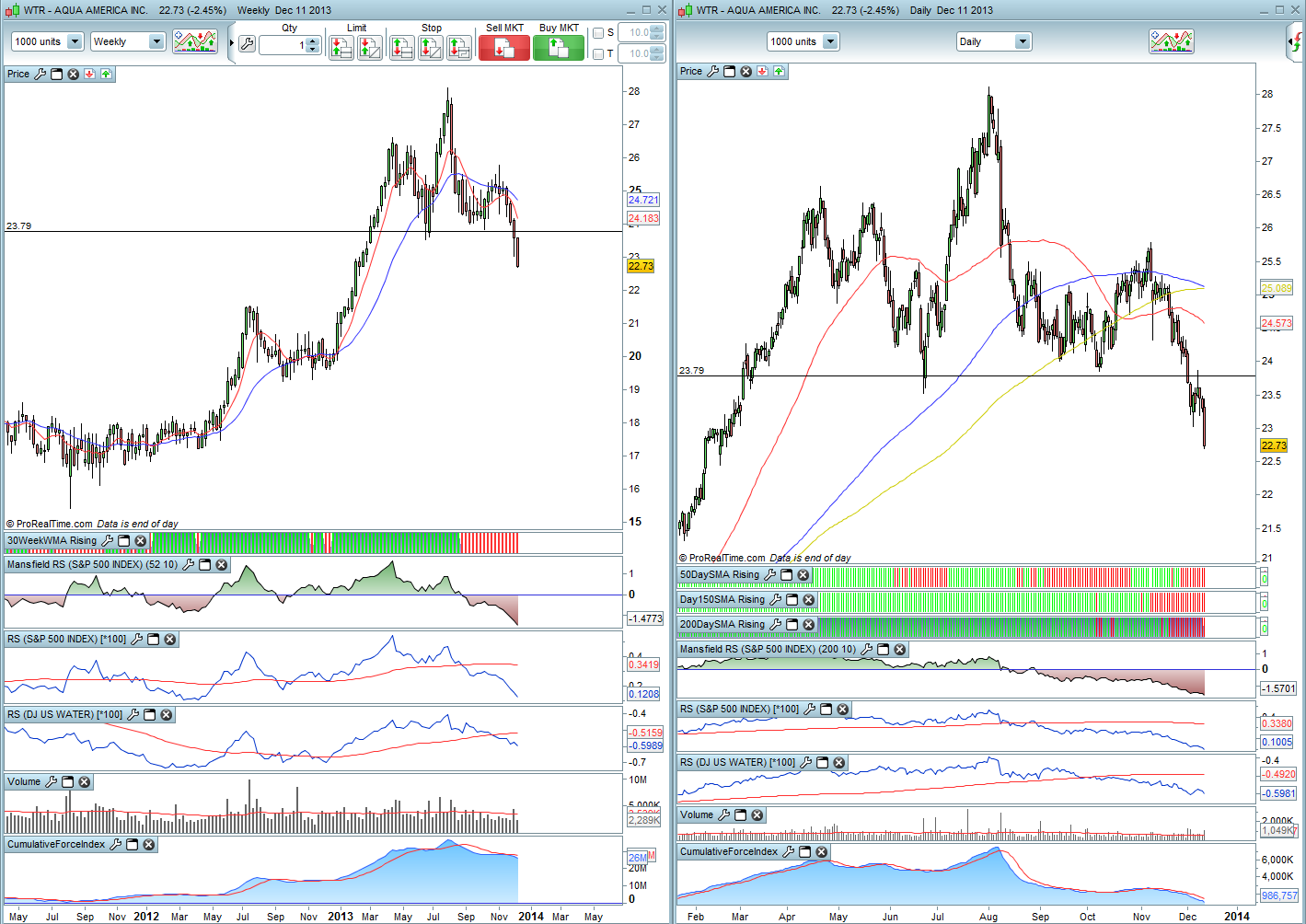Click the red Sell MKT button
Image resolution: width=1306 pixels, height=924 pixels.
click(503, 48)
